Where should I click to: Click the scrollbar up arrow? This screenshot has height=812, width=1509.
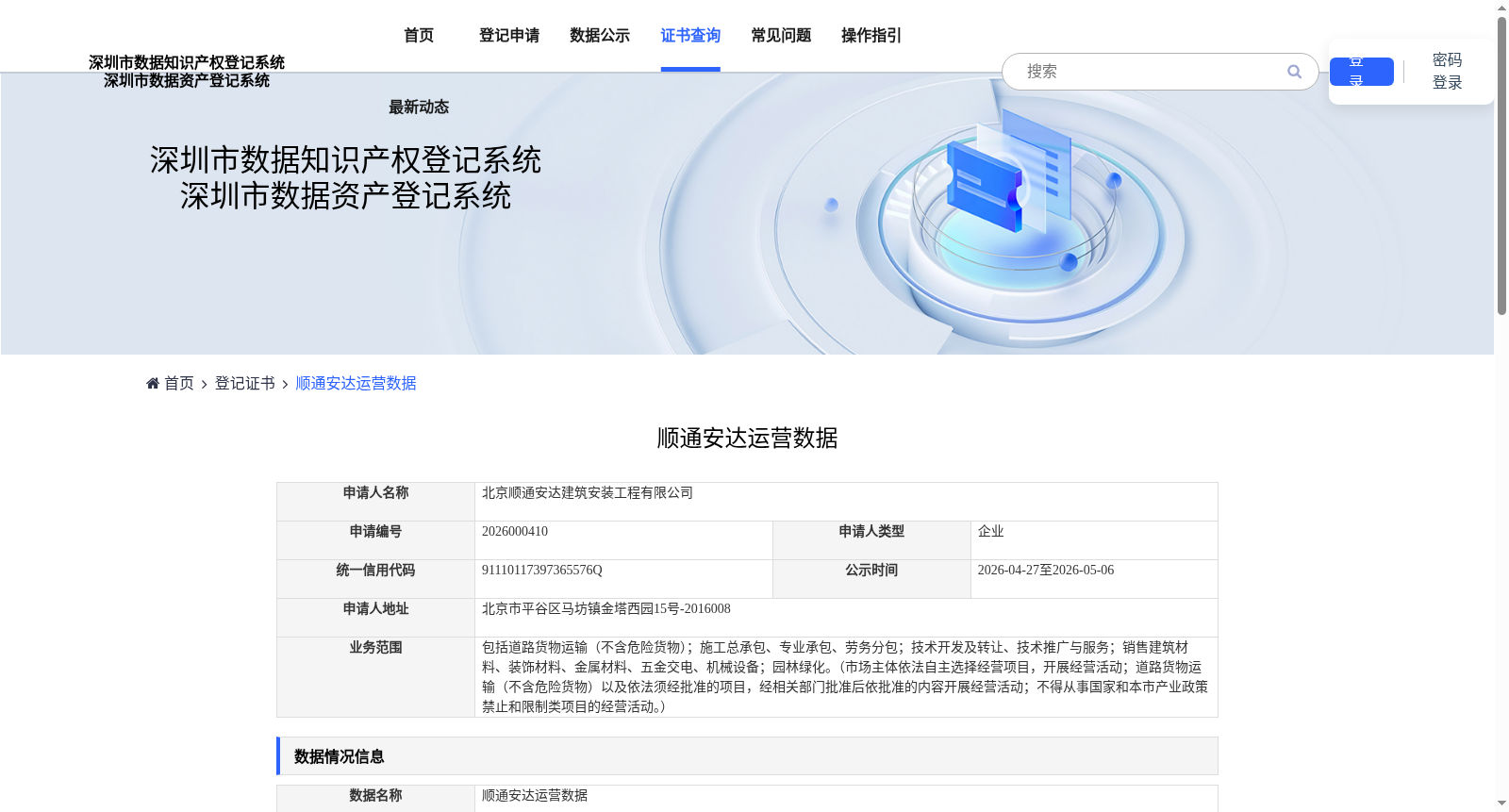(x=1501, y=8)
